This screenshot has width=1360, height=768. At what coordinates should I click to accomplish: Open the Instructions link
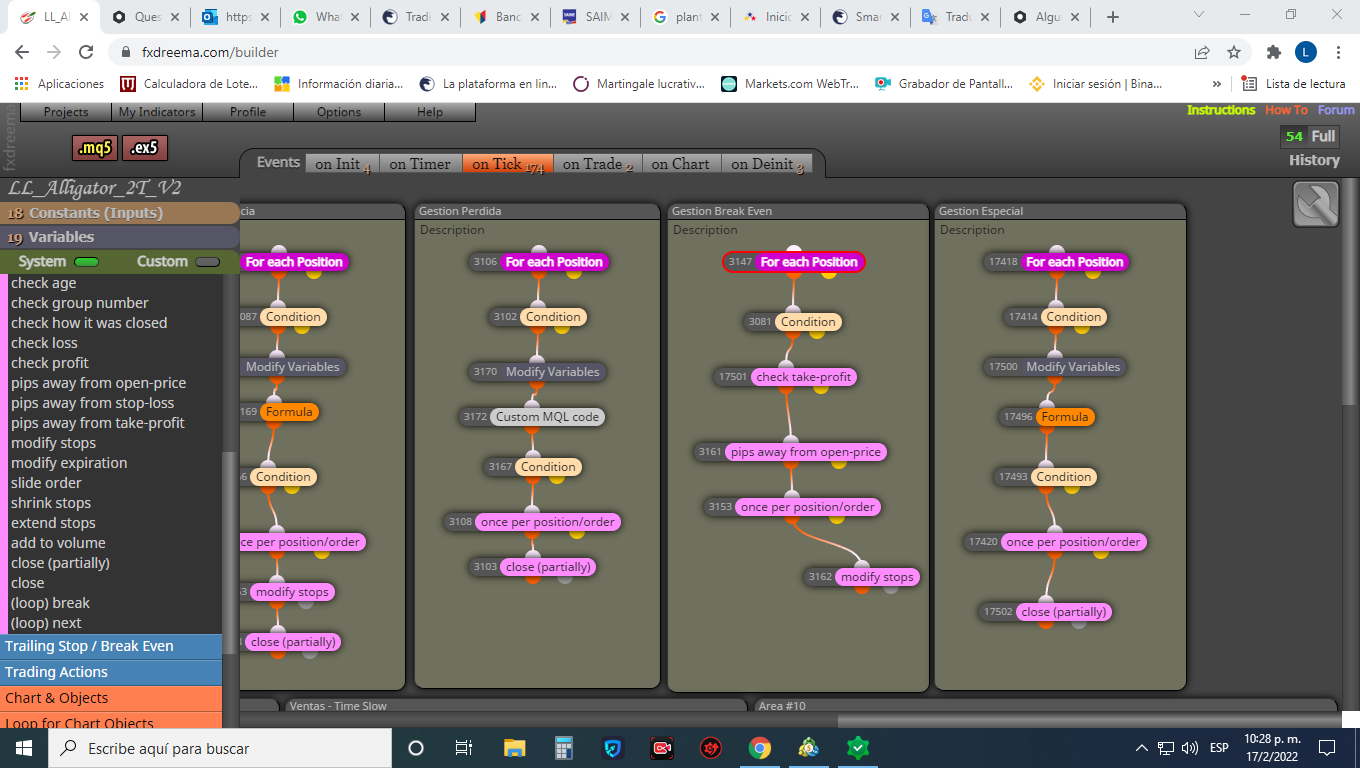click(x=1221, y=110)
